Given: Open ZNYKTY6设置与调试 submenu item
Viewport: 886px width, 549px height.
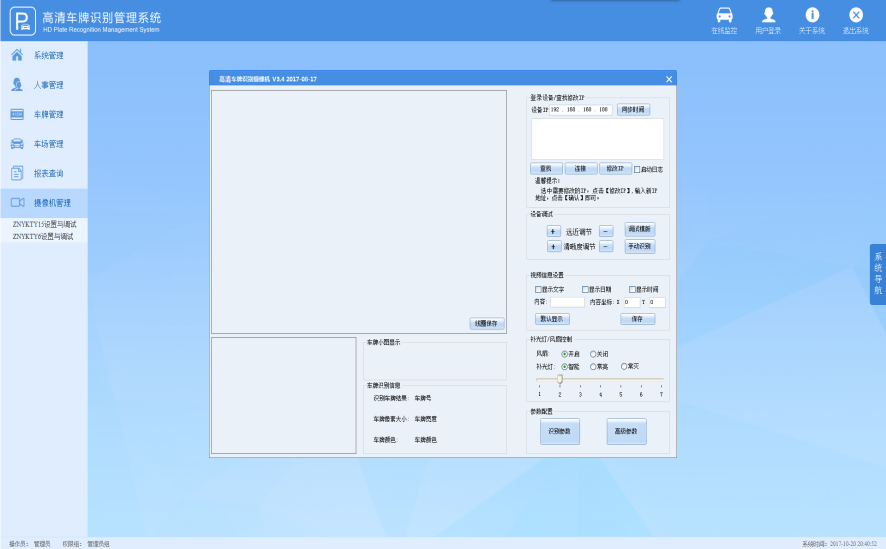Looking at the screenshot, I should (43, 237).
